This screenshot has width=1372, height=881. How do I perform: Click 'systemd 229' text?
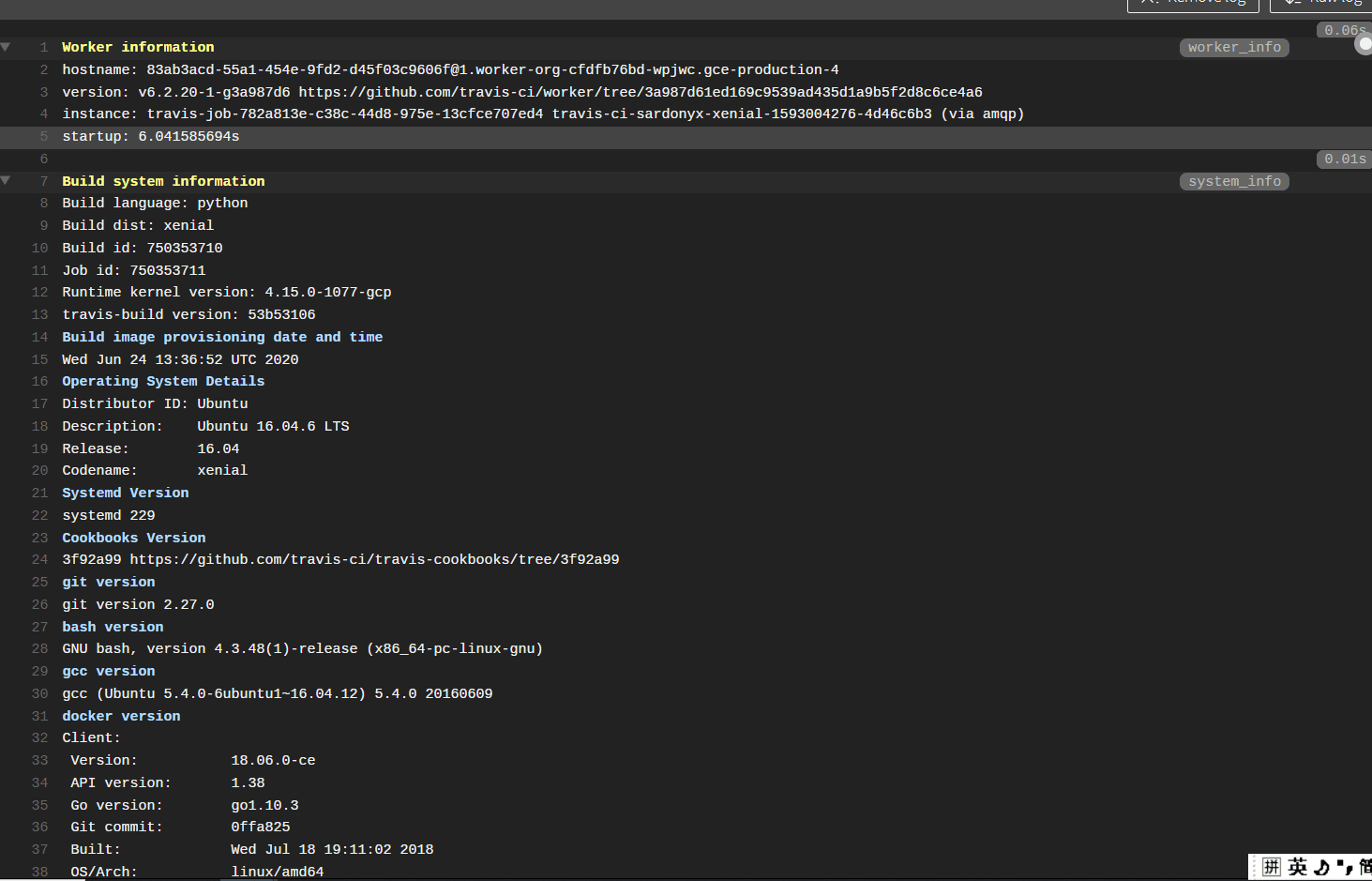[x=109, y=516]
